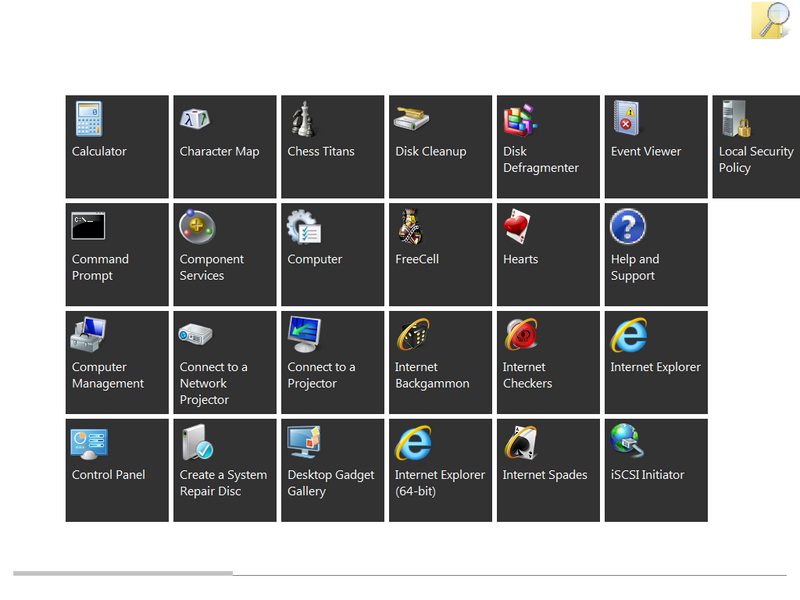This screenshot has width=800, height=600.
Task: Open the Calculator app tile
Action: tap(117, 146)
